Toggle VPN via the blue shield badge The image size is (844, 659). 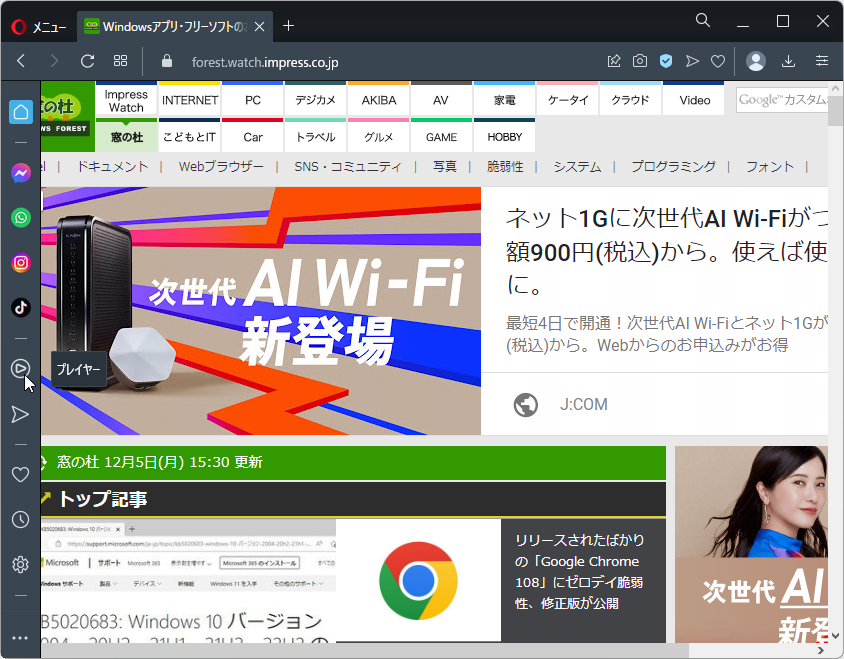[x=665, y=60]
